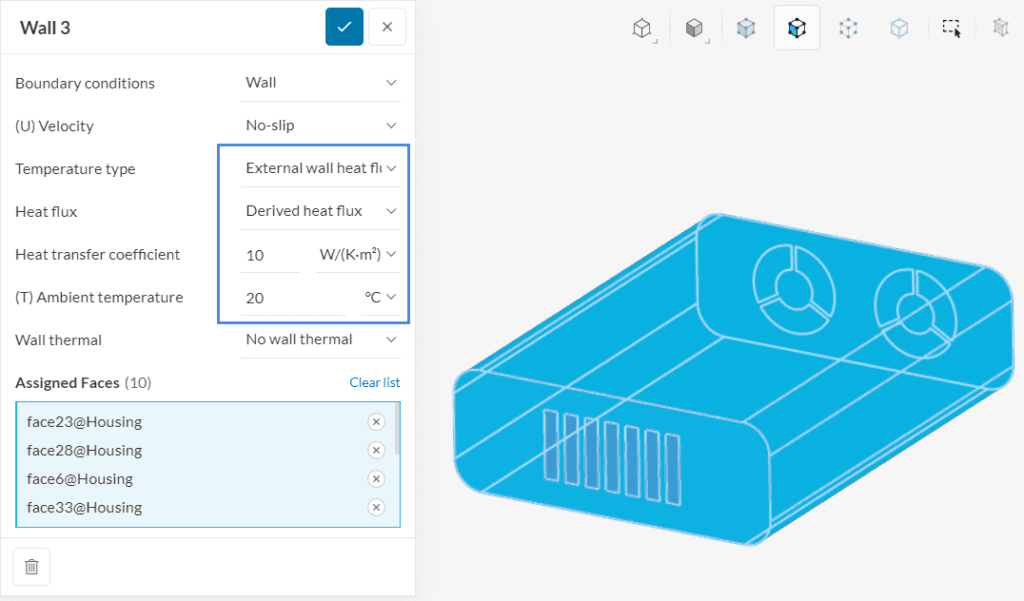This screenshot has height=601, width=1024.
Task: Edit the Heat transfer coefficient value field
Action: (270, 255)
